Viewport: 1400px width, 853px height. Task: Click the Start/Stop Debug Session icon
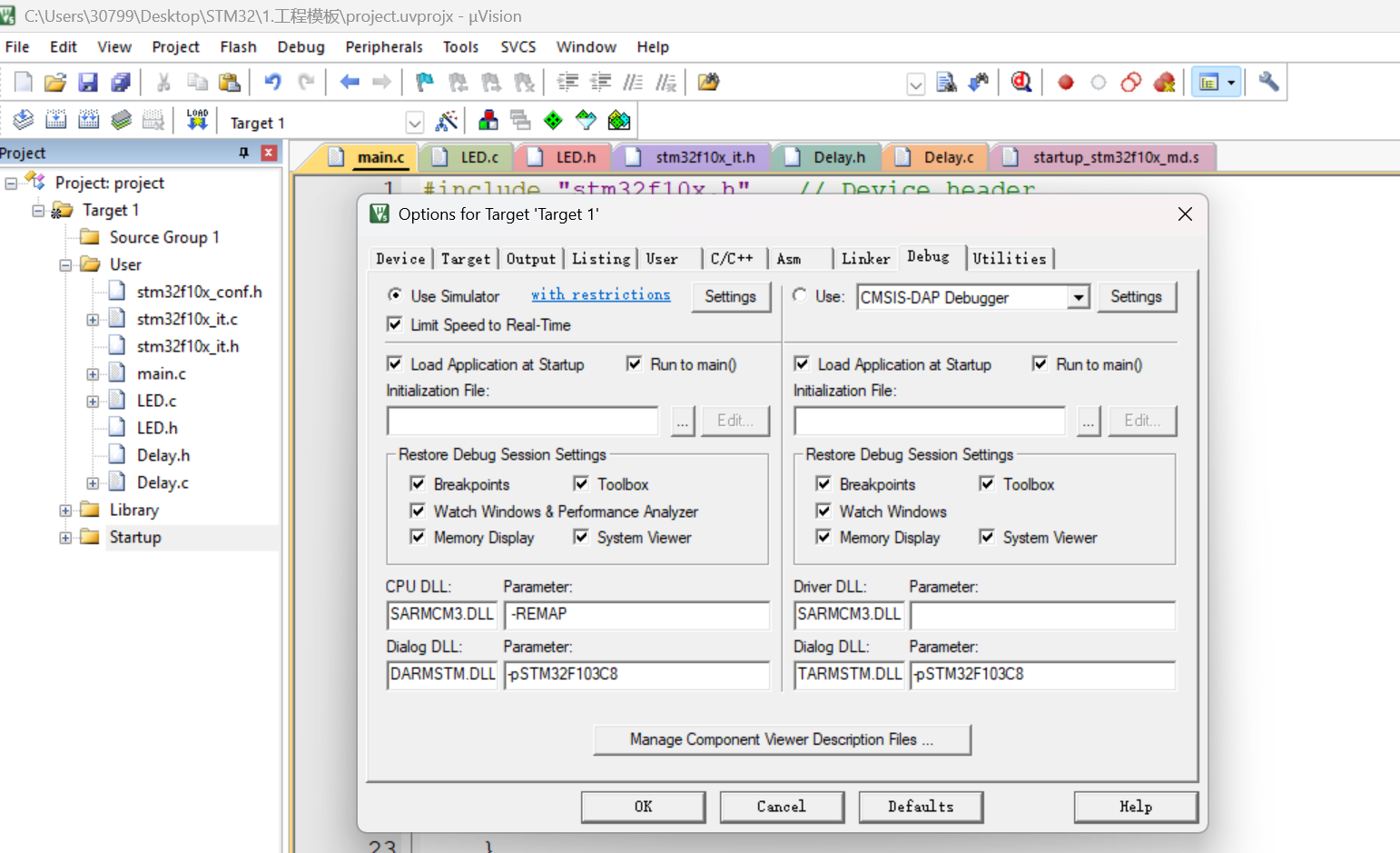click(x=1021, y=83)
